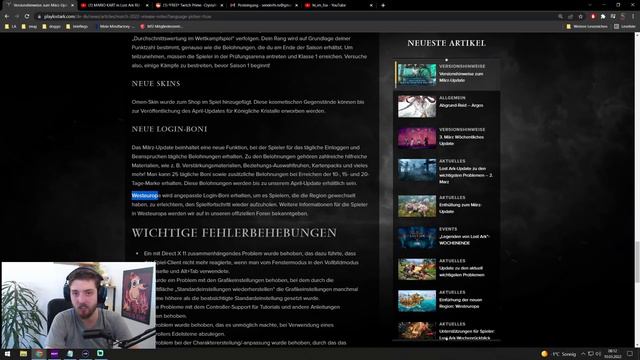Open the Weitere Lesezeichen folder
Image resolution: width=640 pixels, height=360 pixels.
click(587, 26)
